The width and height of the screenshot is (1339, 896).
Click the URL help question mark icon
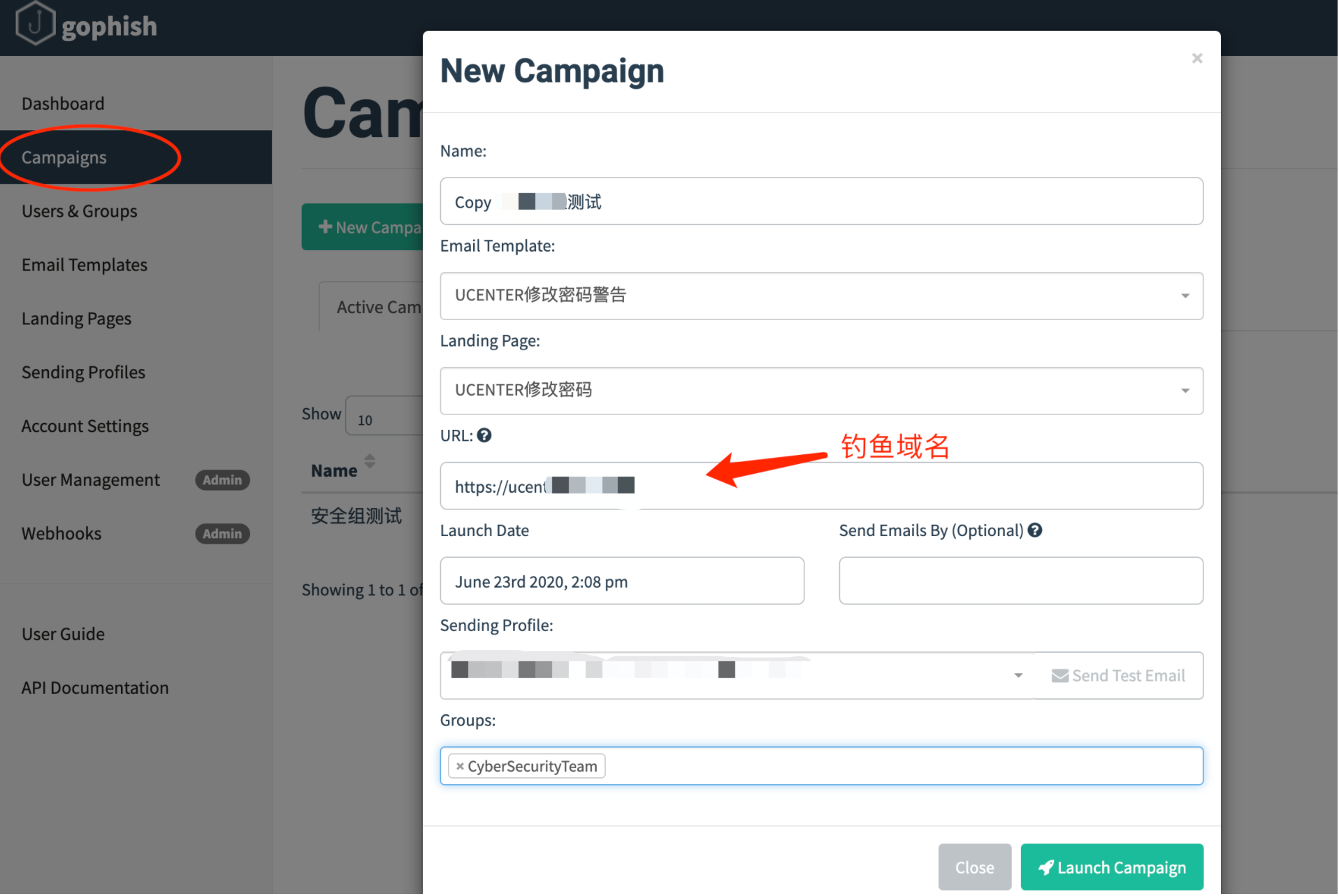click(x=484, y=435)
